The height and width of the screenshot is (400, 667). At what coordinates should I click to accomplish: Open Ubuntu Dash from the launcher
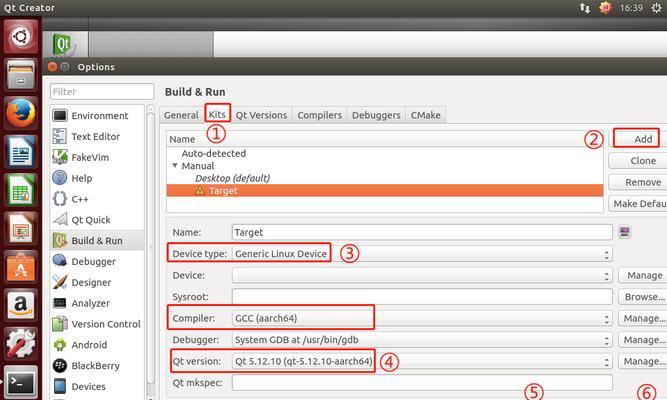pos(20,37)
